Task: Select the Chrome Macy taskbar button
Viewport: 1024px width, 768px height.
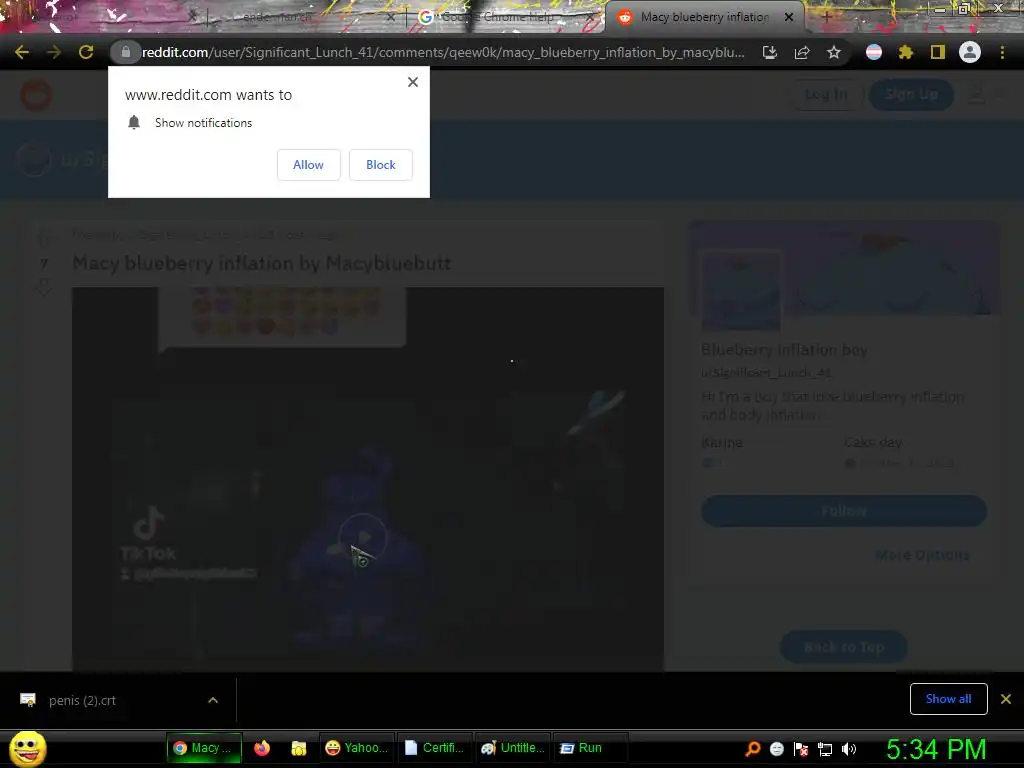Action: [x=204, y=748]
